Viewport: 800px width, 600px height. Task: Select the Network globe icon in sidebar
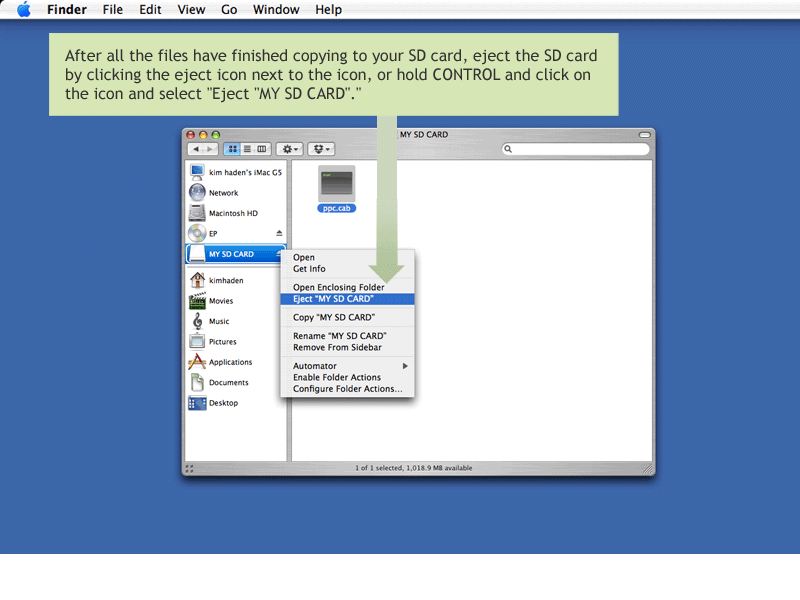(x=197, y=192)
